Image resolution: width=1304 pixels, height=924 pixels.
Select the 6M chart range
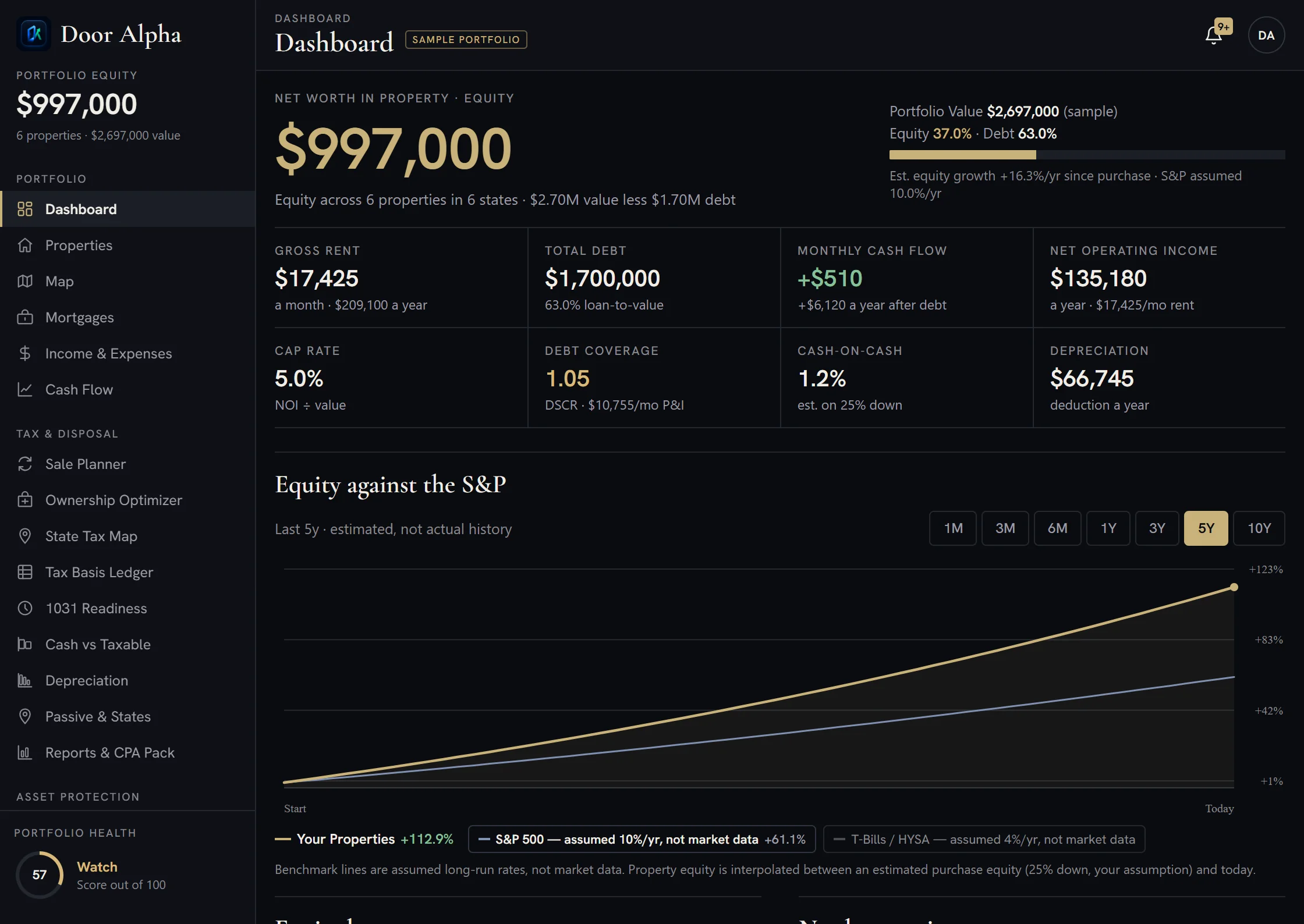tap(1058, 528)
